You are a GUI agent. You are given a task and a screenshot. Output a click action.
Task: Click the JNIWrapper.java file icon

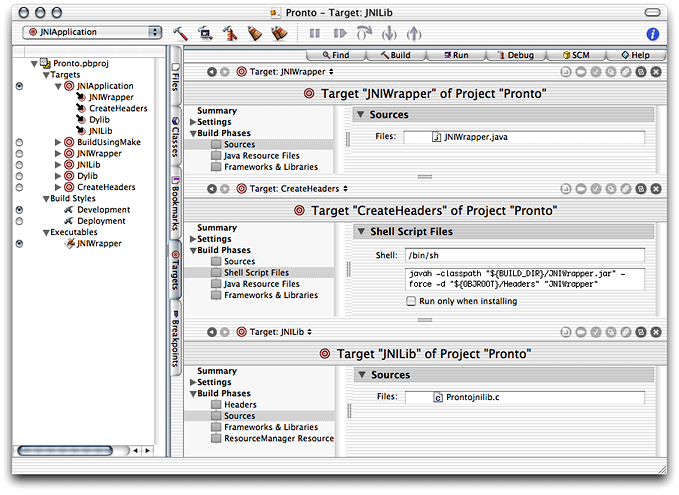tap(436, 137)
